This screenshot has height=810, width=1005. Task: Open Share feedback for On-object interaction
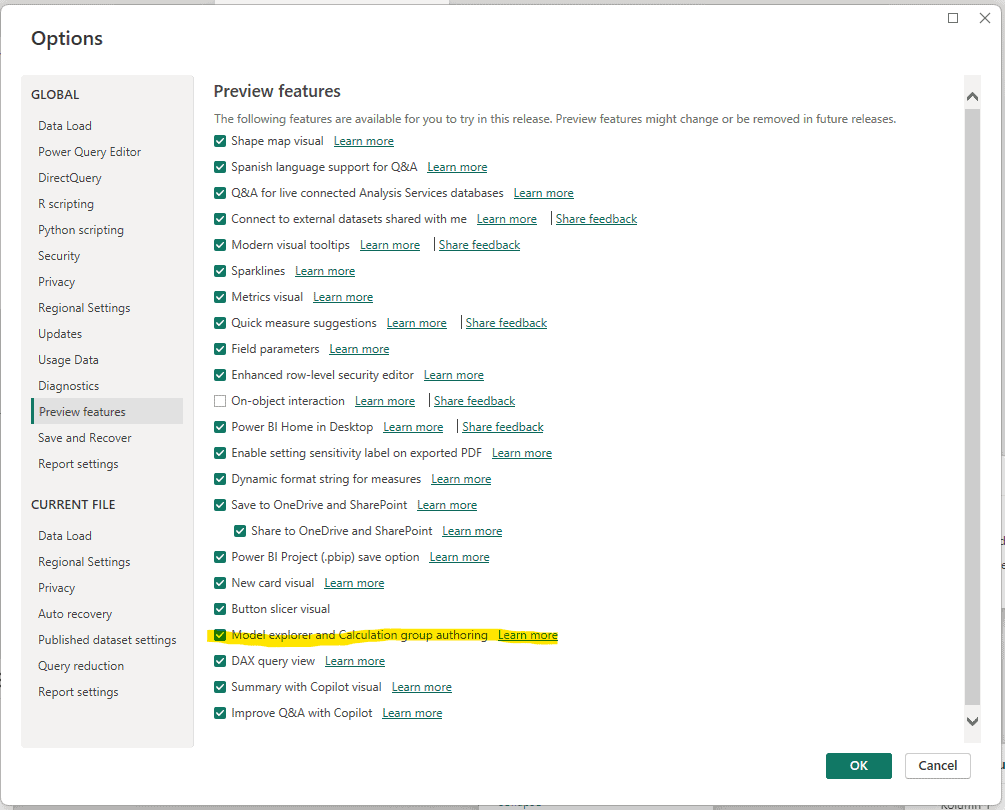click(474, 401)
